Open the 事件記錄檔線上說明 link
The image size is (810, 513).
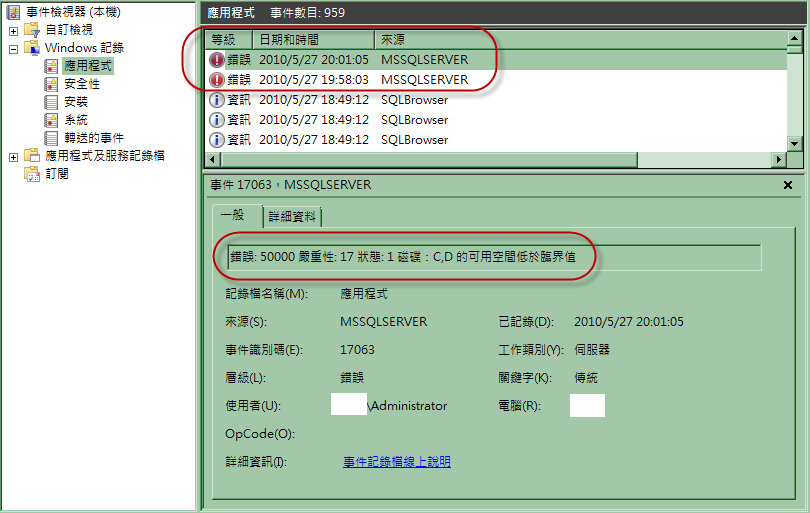[x=397, y=462]
